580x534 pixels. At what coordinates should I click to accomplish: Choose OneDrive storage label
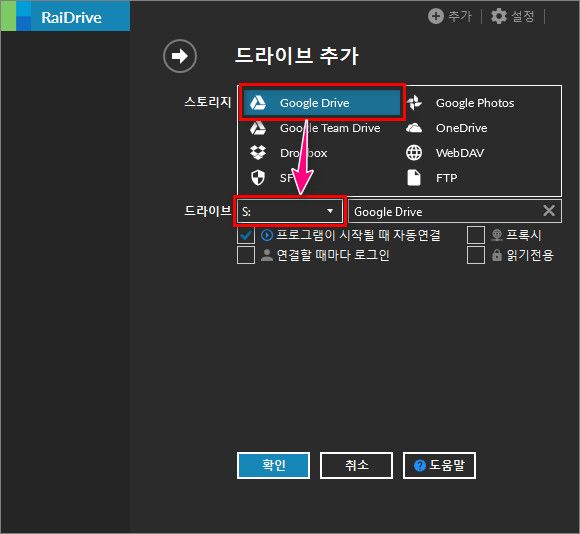461,128
